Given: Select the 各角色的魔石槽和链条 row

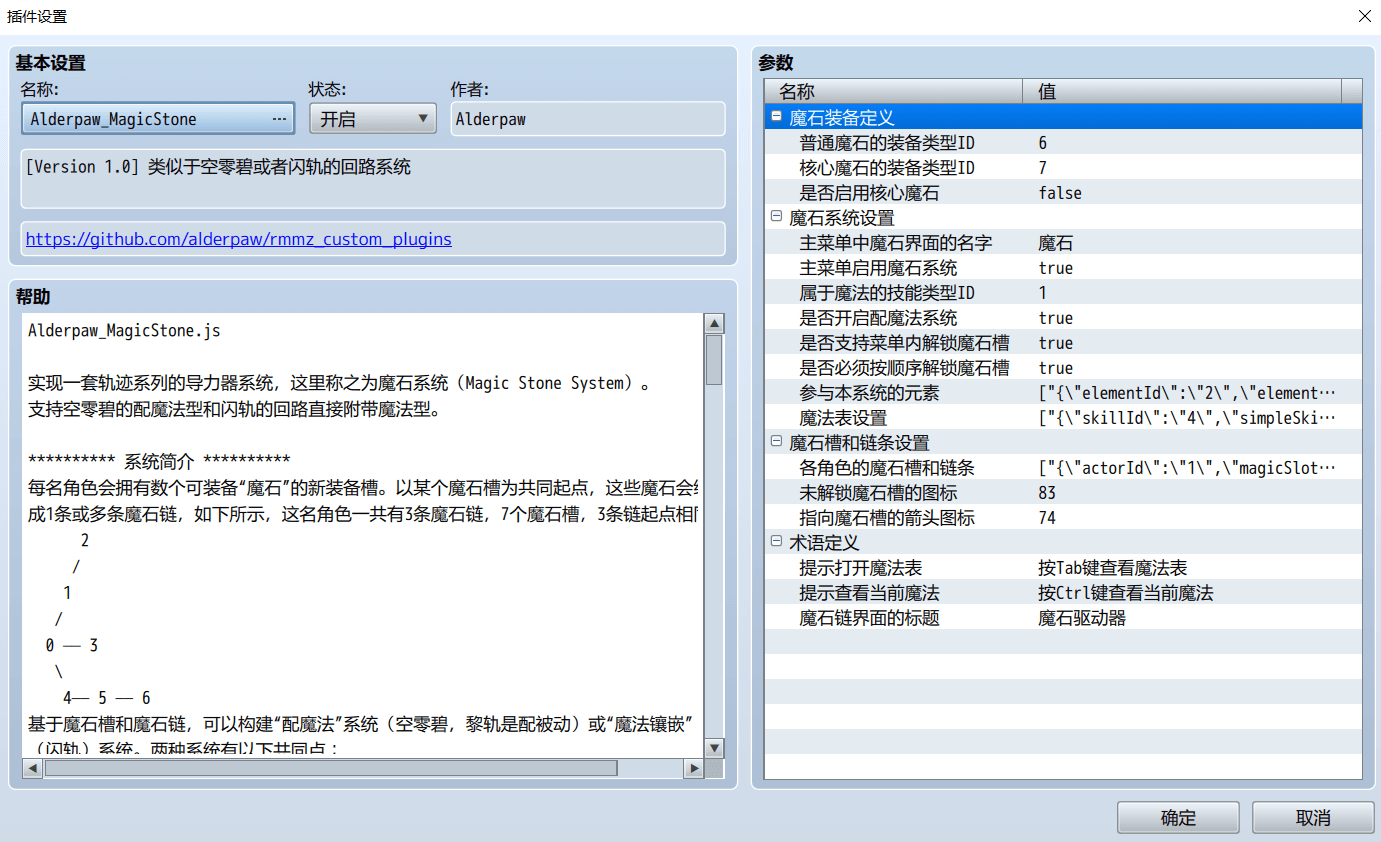Looking at the screenshot, I should coord(1063,467).
